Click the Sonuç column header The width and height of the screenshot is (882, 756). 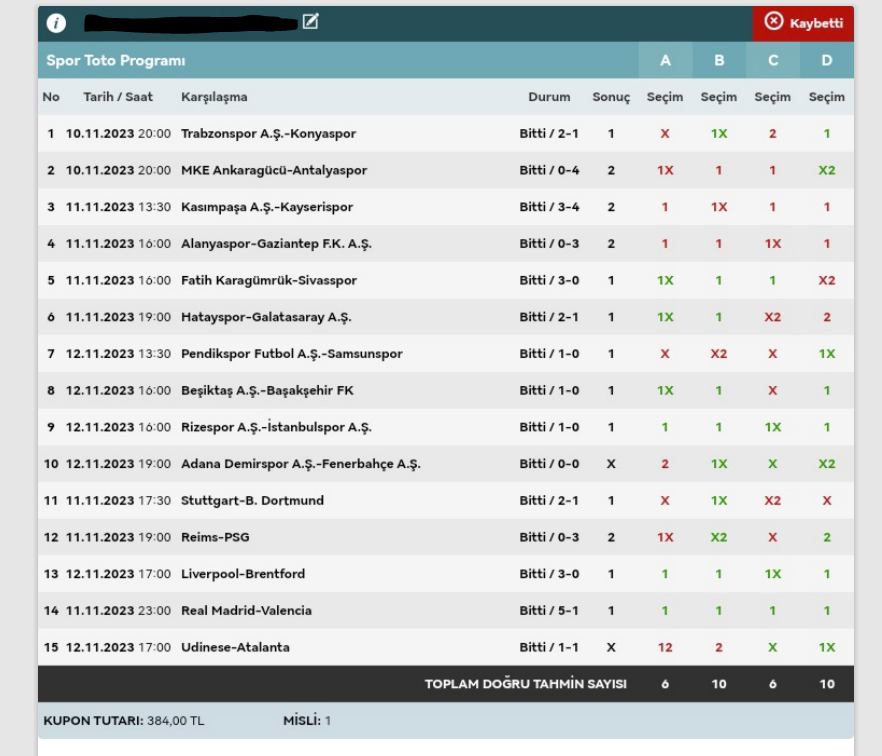click(611, 97)
